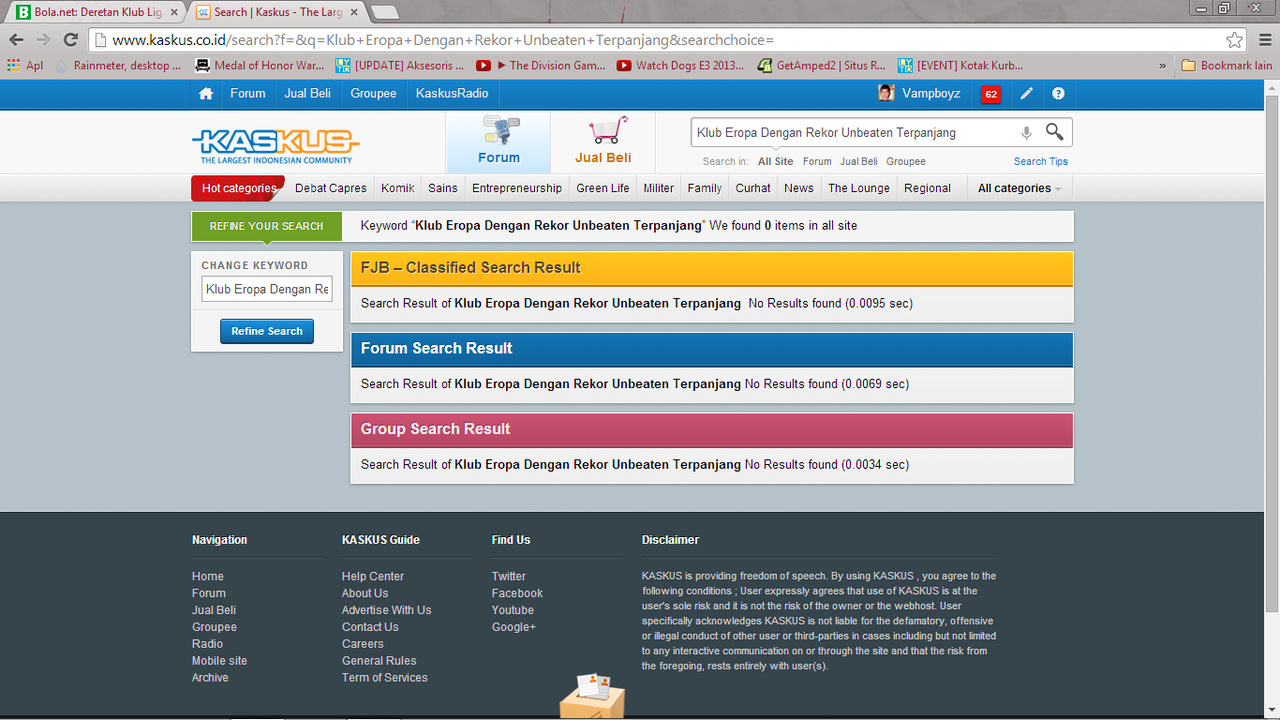Click the Refine Search button
The width and height of the screenshot is (1280, 720).
point(267,331)
